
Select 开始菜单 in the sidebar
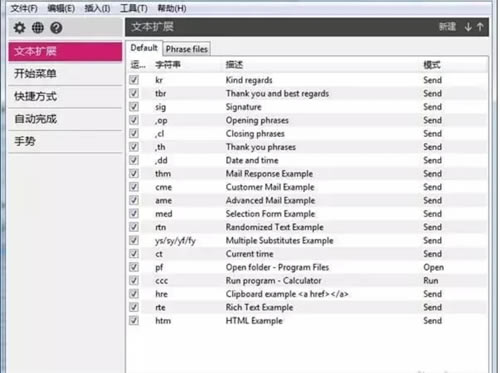pos(65,74)
